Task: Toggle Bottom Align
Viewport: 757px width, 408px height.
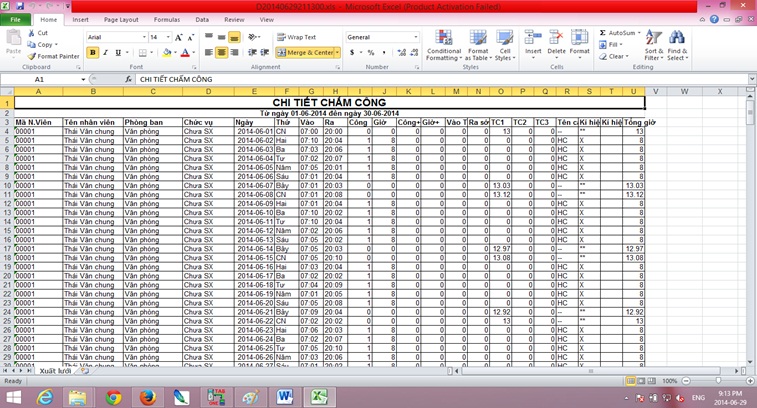Action: [234, 37]
